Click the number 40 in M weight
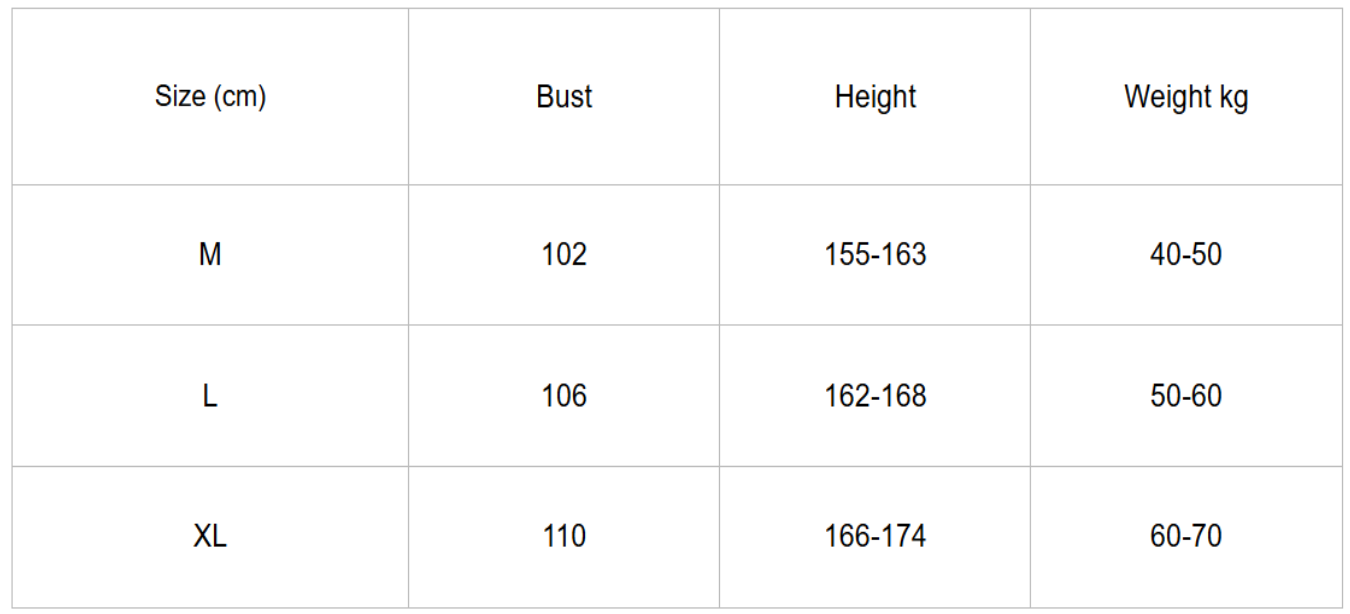The height and width of the screenshot is (614, 1350). click(x=1165, y=255)
